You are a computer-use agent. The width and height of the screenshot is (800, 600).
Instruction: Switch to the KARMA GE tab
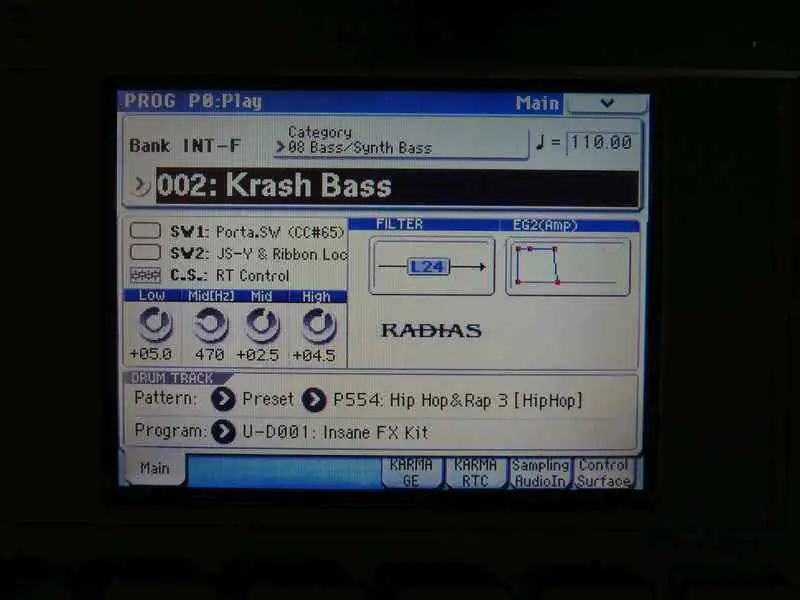411,472
